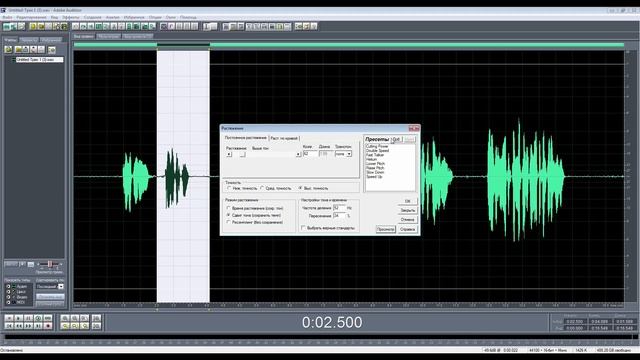Click the Fast Forward transport button
The width and height of the screenshot is (640, 360).
coord(28,326)
